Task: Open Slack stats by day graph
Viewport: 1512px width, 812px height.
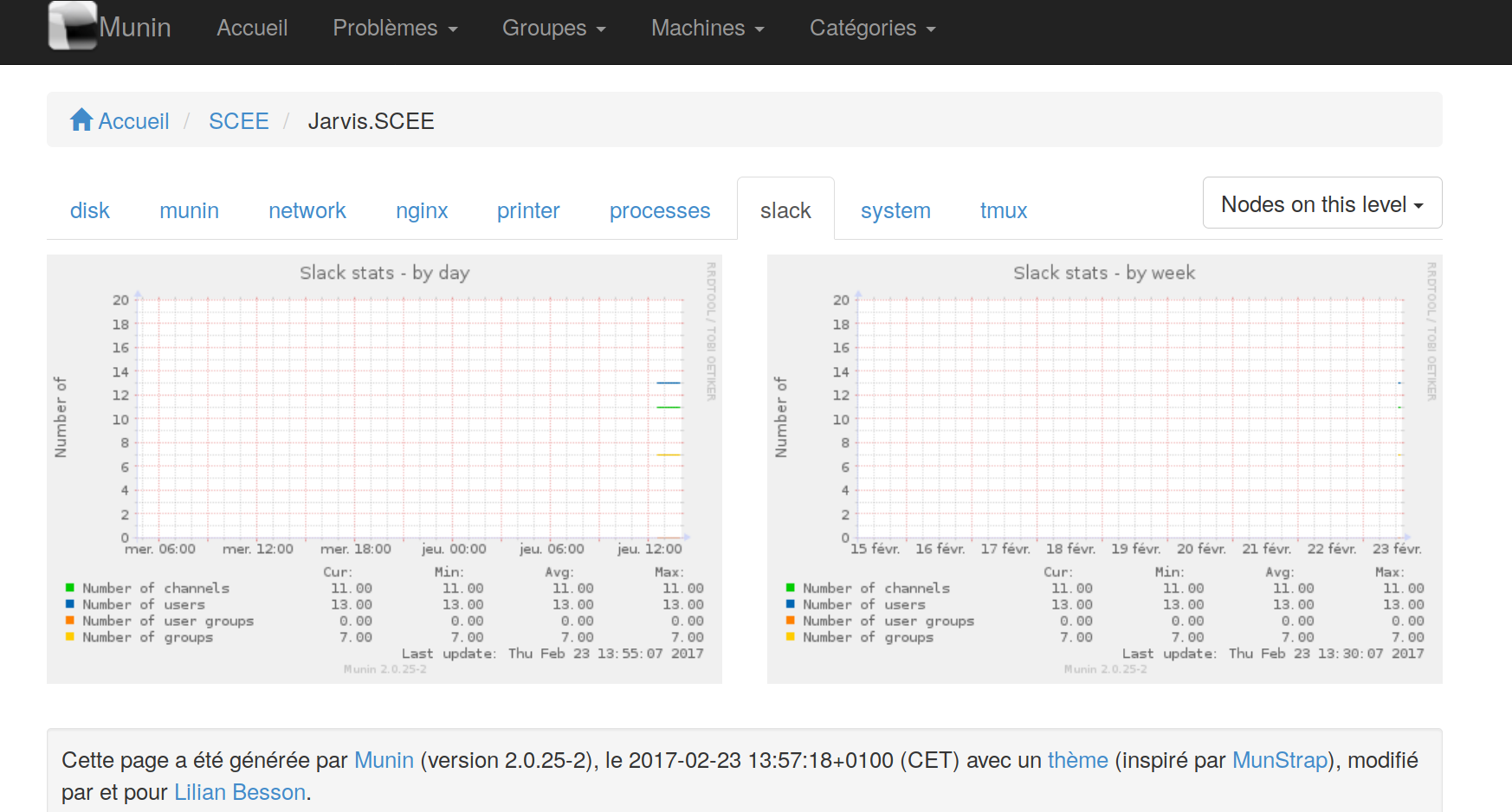Action: click(x=384, y=469)
